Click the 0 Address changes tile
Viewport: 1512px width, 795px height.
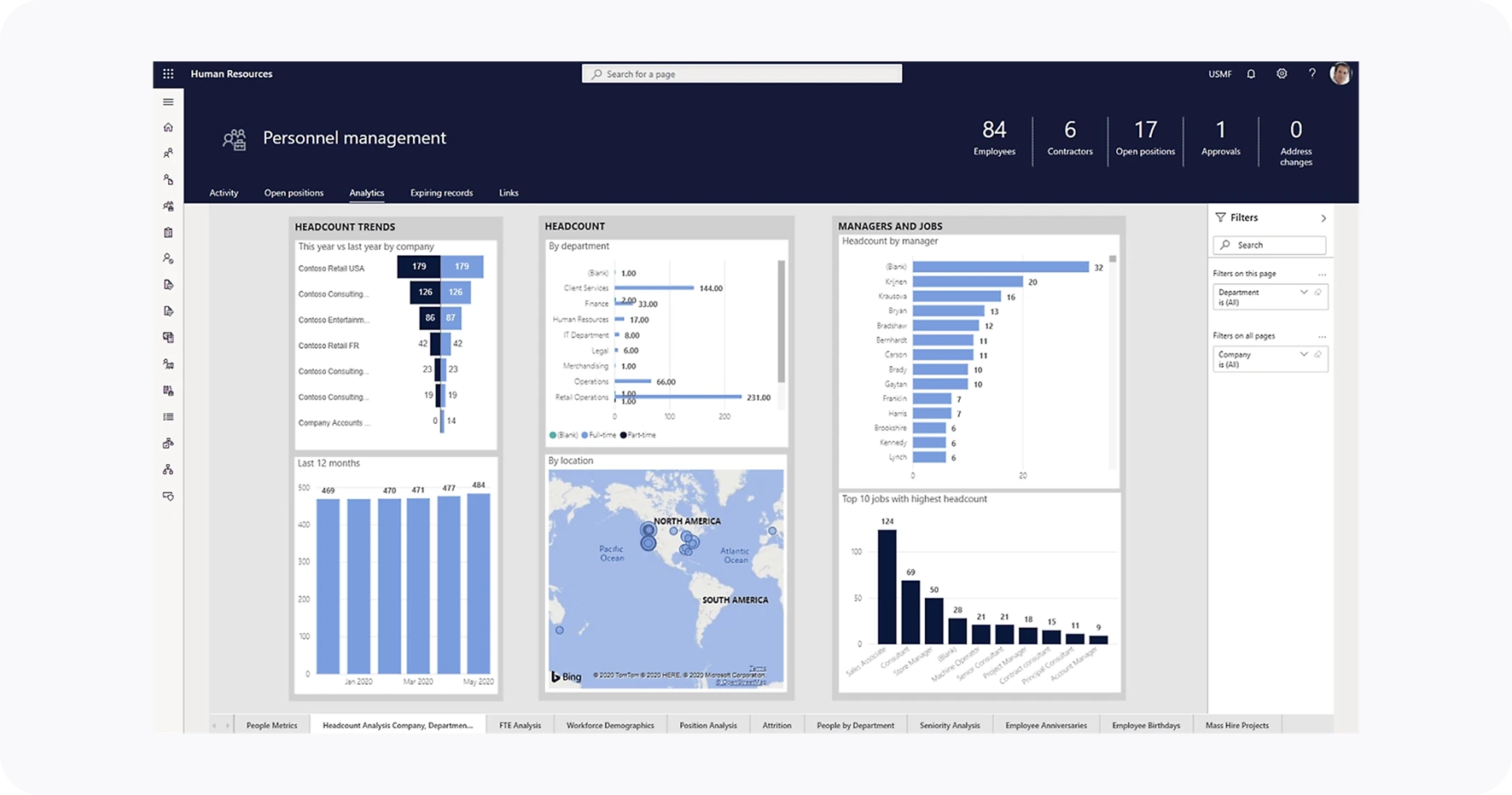point(1296,142)
